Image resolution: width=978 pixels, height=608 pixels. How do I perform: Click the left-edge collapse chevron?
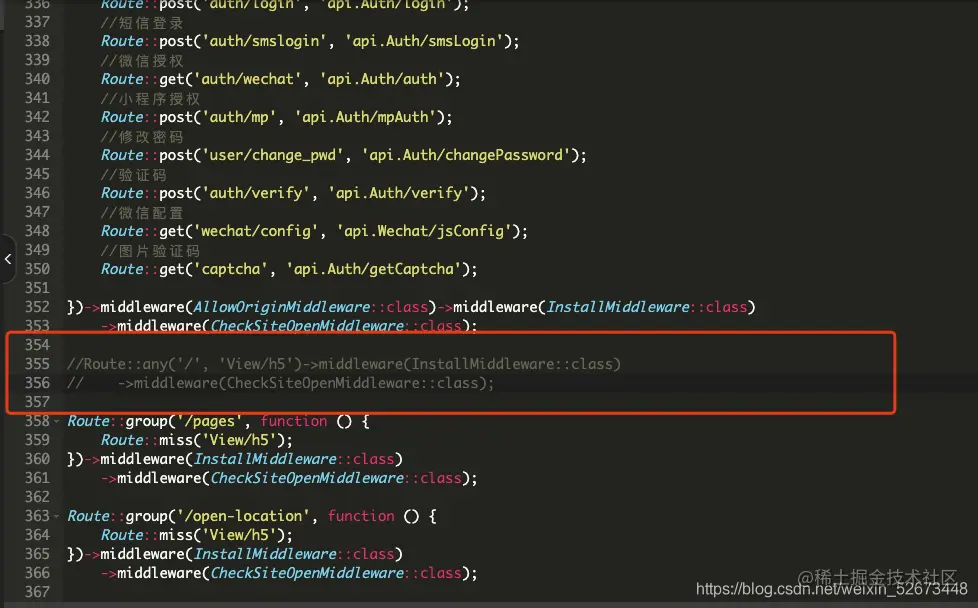click(x=8, y=259)
